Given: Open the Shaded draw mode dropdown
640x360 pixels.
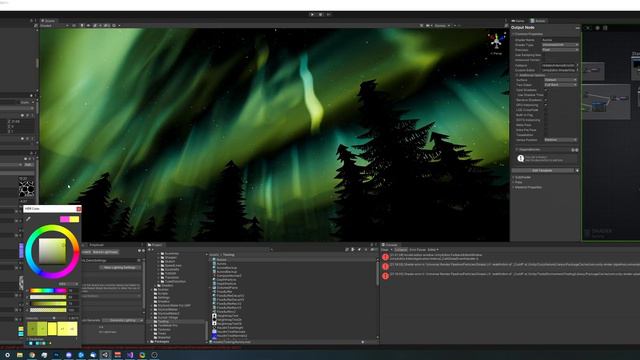Looking at the screenshot, I should pyautogui.click(x=54, y=26).
